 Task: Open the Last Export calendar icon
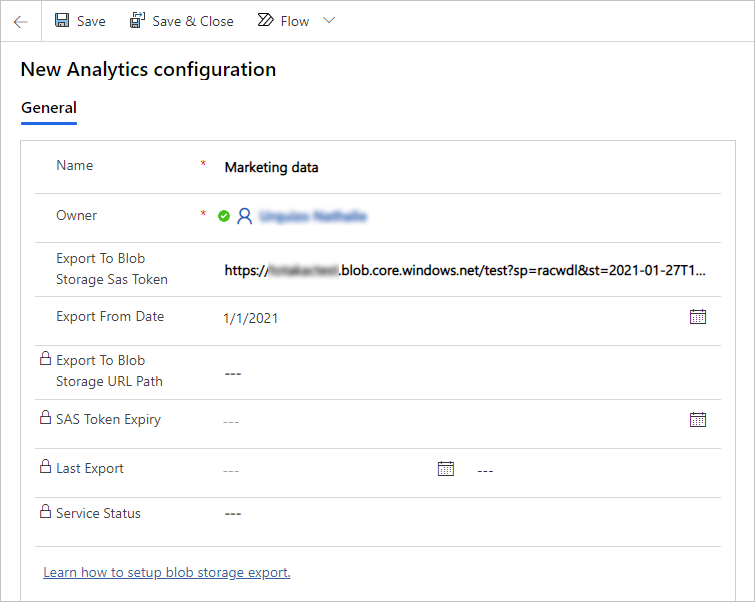point(446,468)
